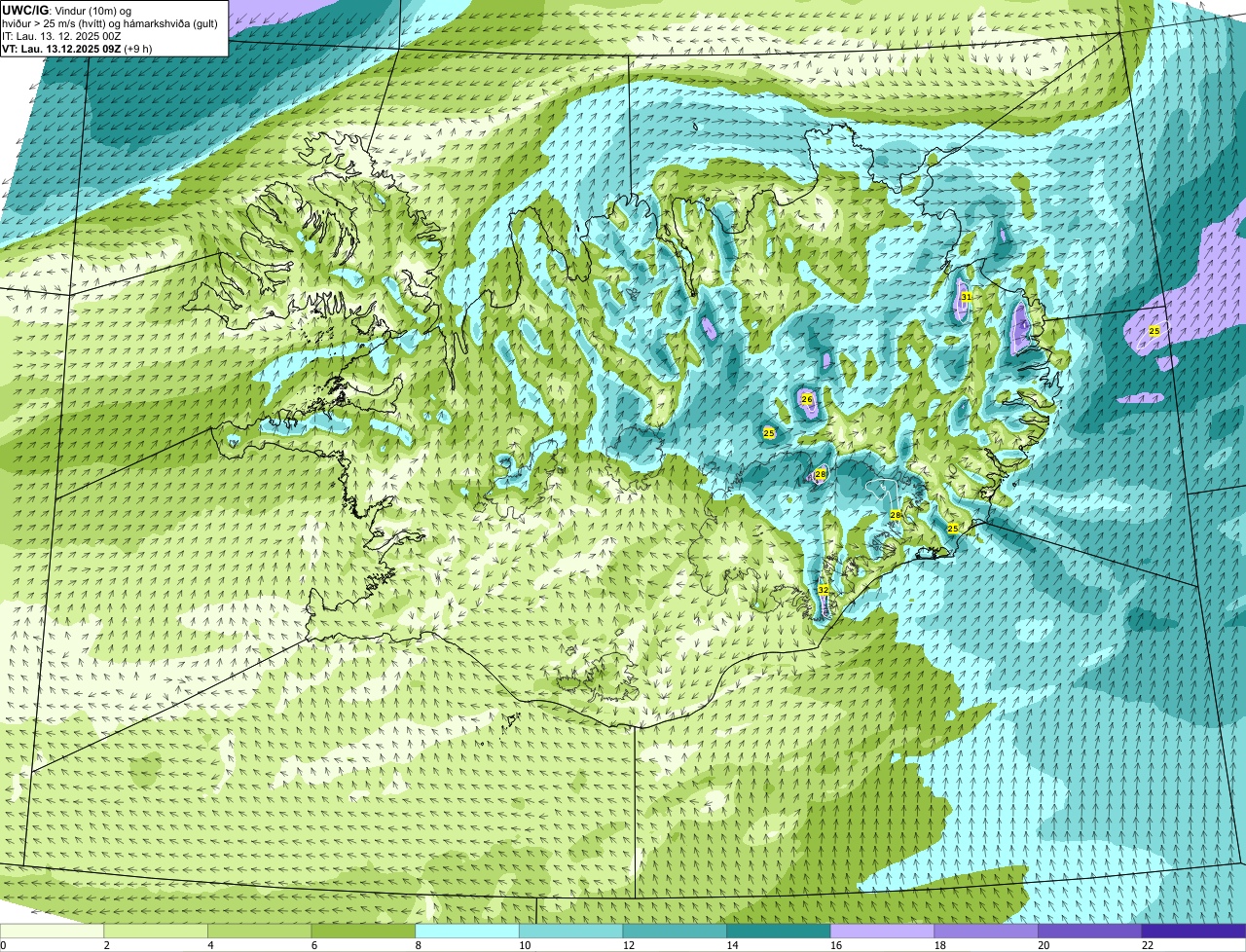Select the 12–14 m/s teal legend swatch
This screenshot has width=1246, height=952.
tap(675, 931)
